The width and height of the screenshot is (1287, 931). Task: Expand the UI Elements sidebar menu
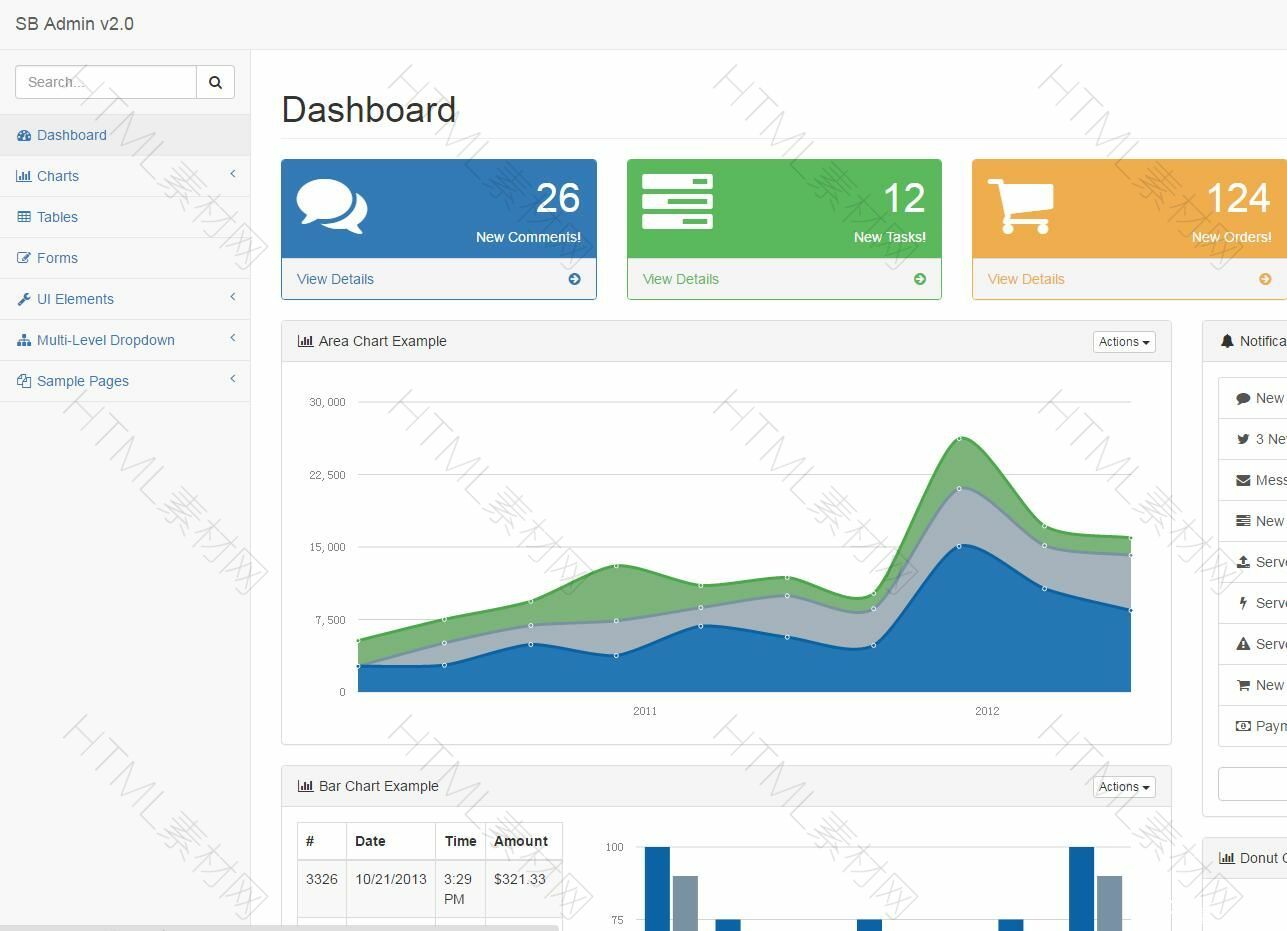[x=75, y=299]
